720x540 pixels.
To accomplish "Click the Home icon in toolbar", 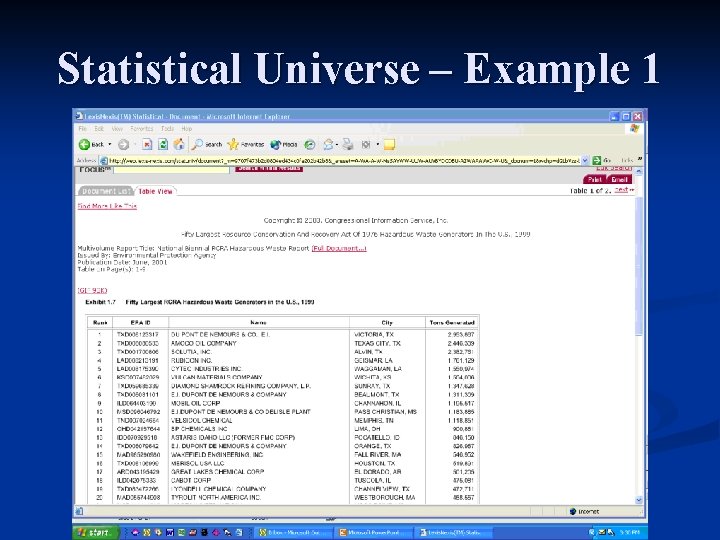I will tap(179, 145).
